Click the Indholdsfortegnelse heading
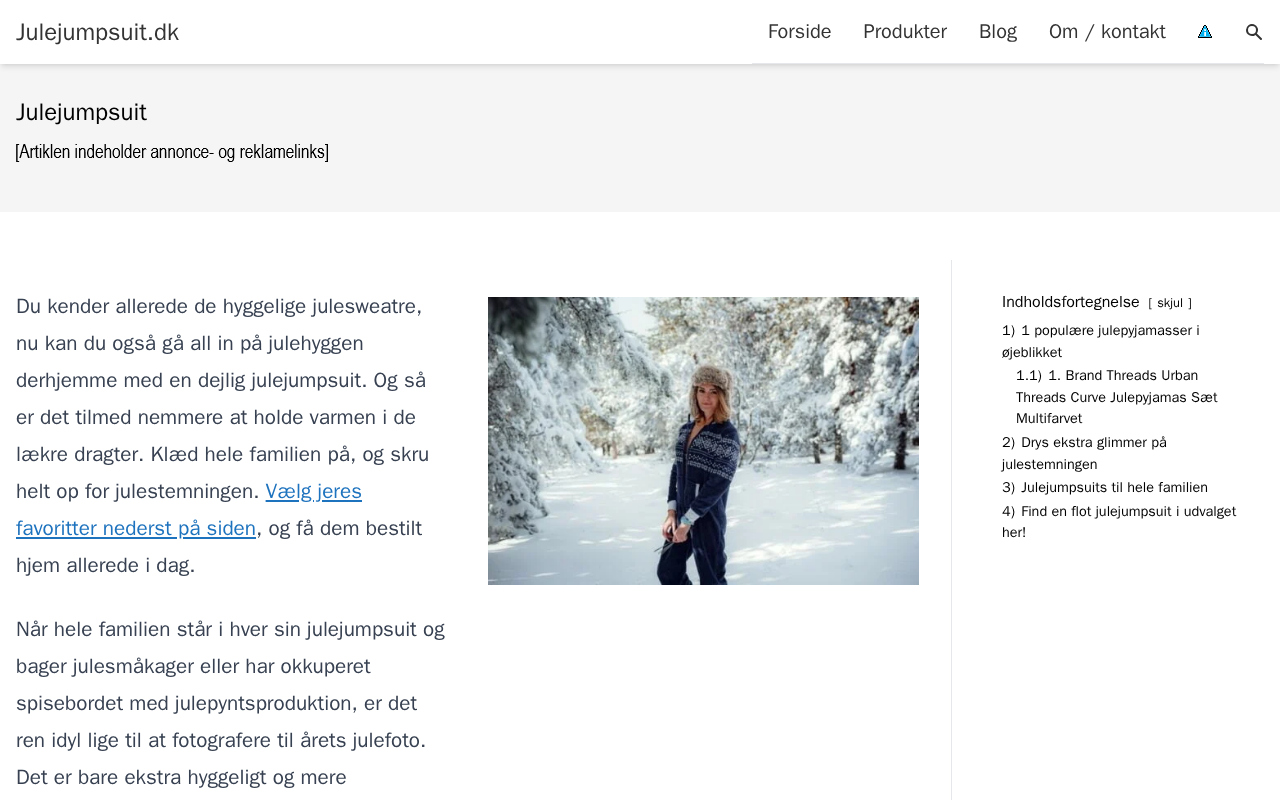This screenshot has height=800, width=1280. pyautogui.click(x=1070, y=302)
